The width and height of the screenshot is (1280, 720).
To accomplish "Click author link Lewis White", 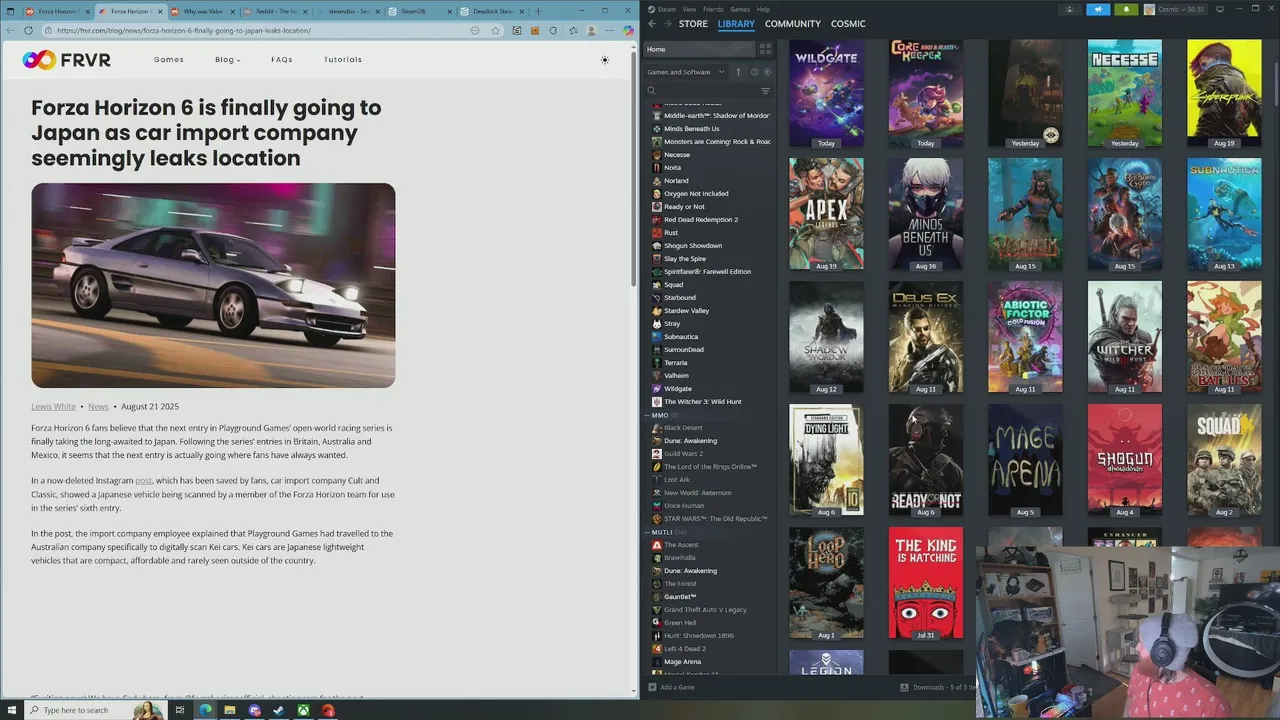I will (53, 407).
